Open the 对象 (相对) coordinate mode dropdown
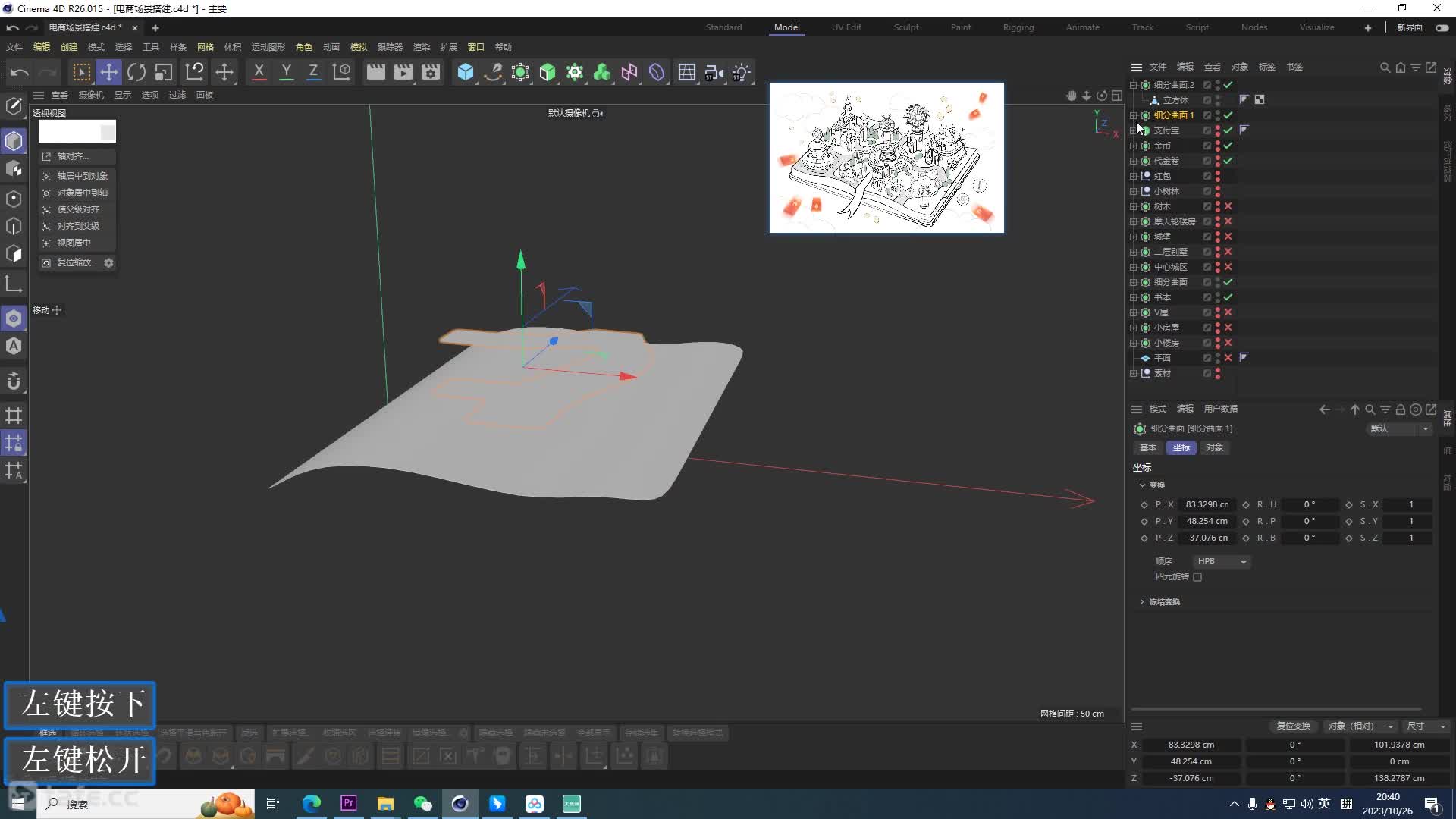 [x=1360, y=726]
